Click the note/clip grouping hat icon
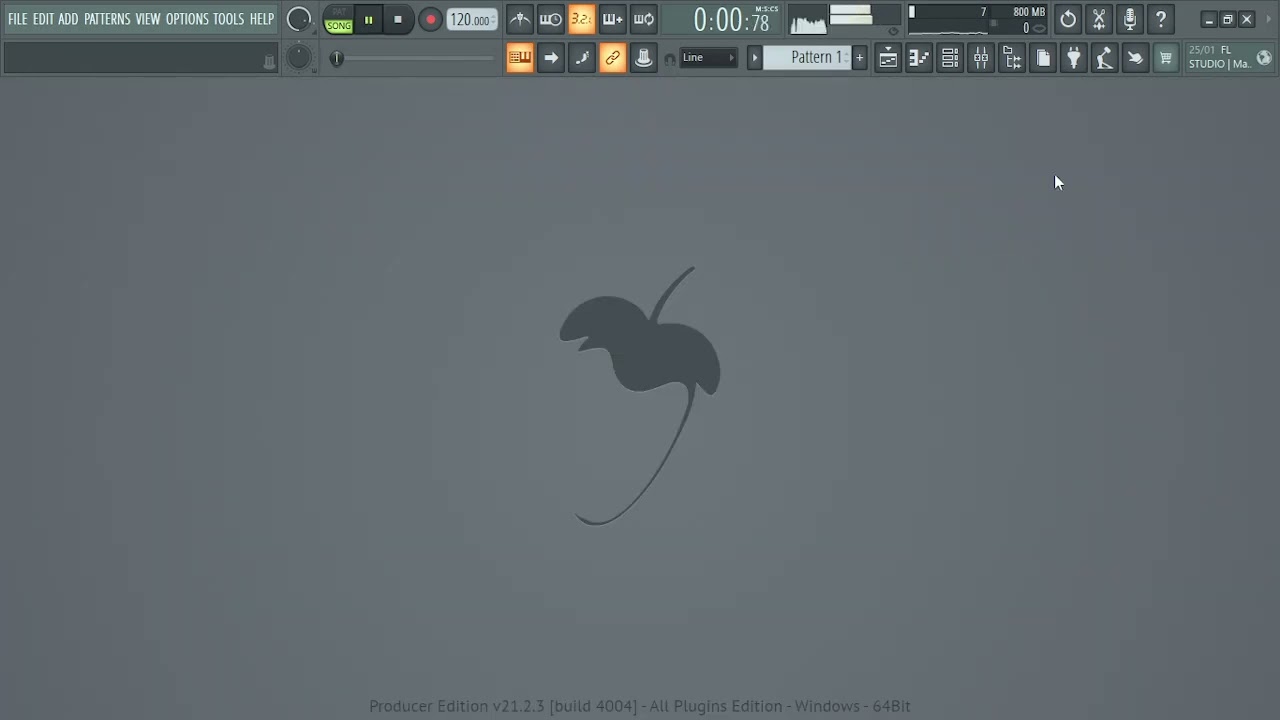This screenshot has width=1280, height=720. [644, 58]
